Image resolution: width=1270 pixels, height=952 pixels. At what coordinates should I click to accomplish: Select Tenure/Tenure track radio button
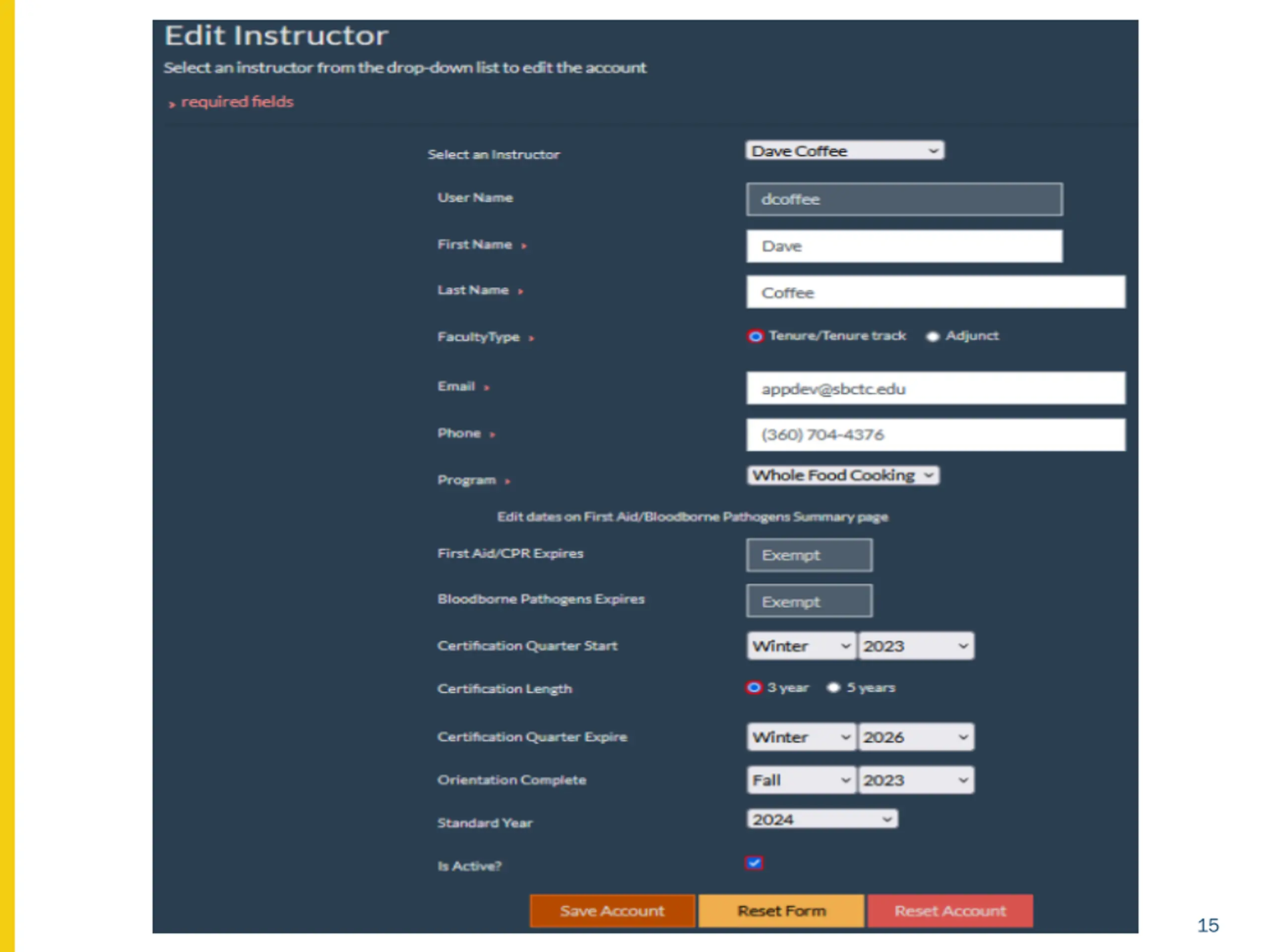(x=755, y=336)
